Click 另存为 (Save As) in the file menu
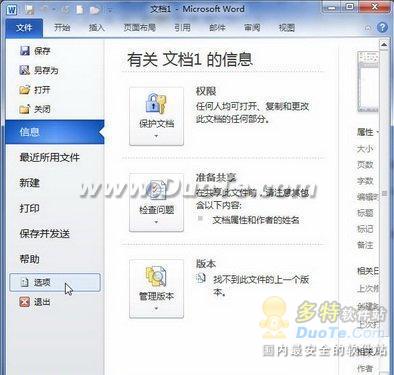 click(39, 70)
